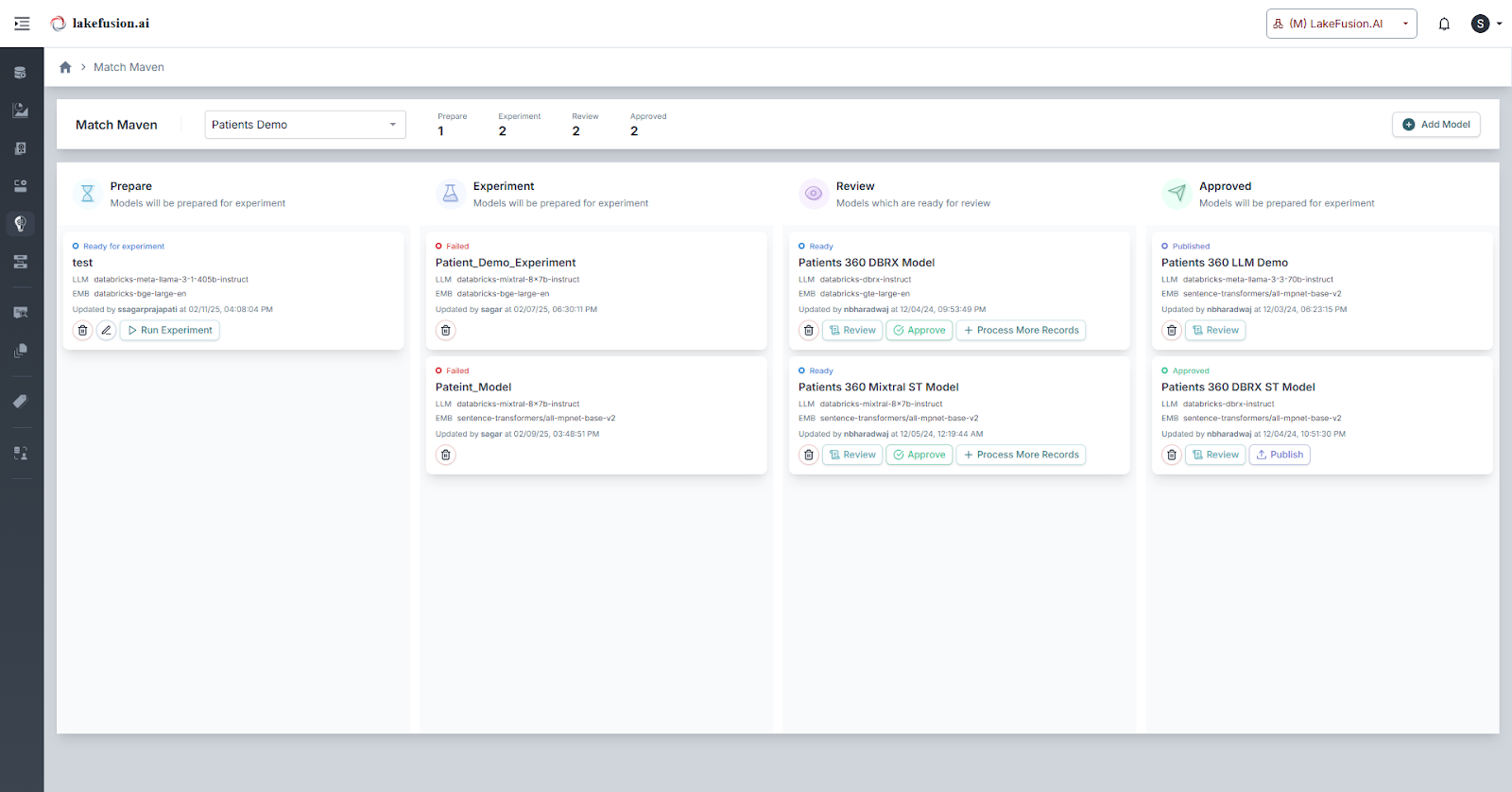Screen dimensions: 1512x792
Task: Open the Patients 360 DBRX ST Model title
Action: point(1238,387)
